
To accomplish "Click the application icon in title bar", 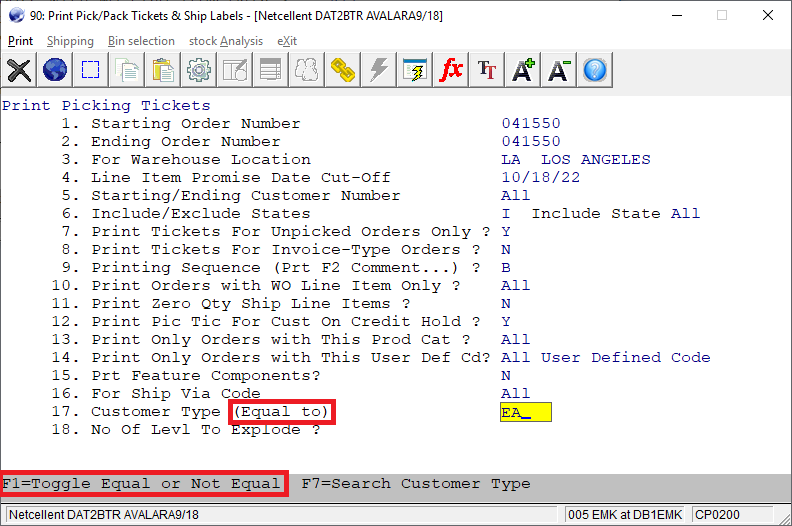I will (16, 15).
